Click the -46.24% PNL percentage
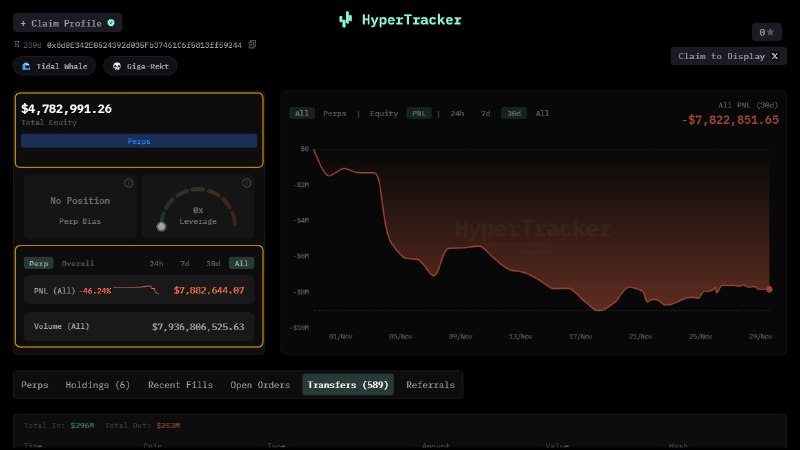The height and width of the screenshot is (450, 800). tap(95, 291)
